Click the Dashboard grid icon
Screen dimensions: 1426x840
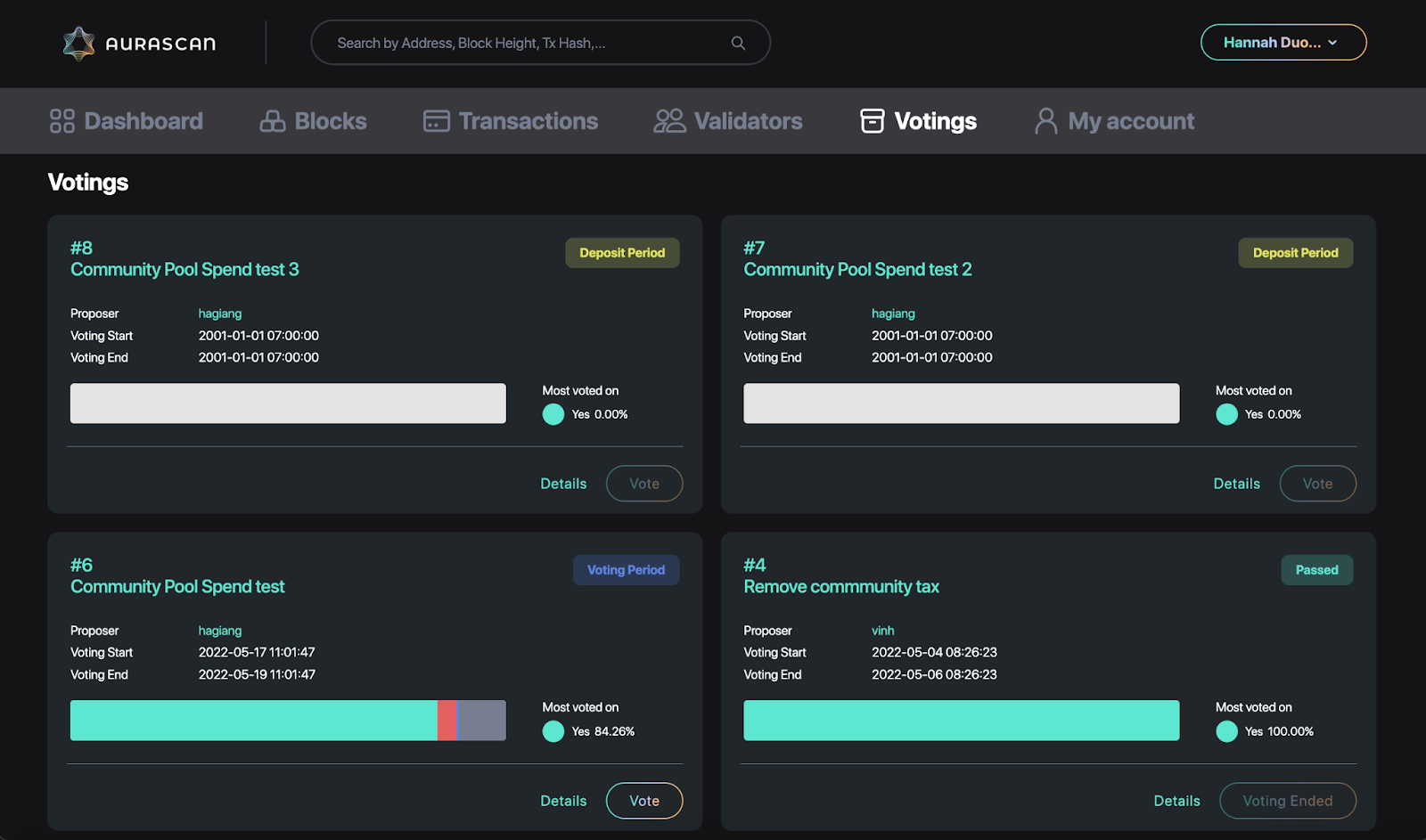62,121
